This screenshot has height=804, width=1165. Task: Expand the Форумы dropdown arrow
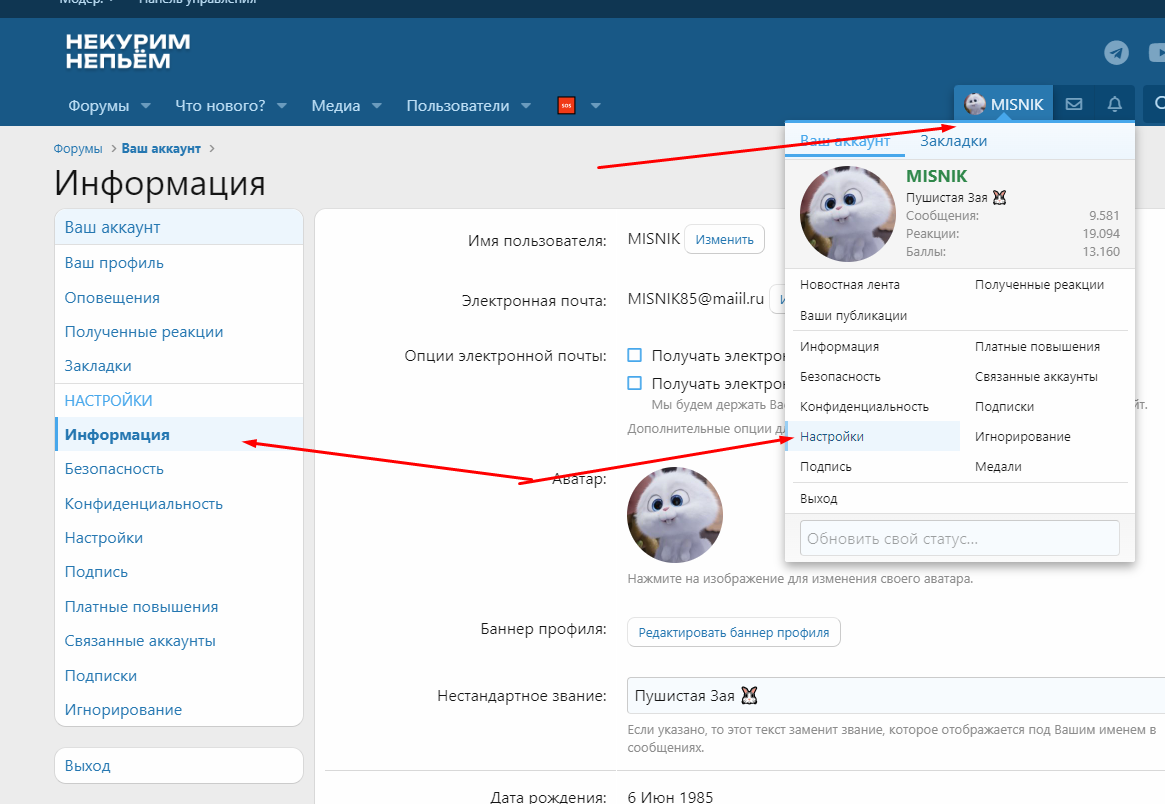tap(146, 106)
